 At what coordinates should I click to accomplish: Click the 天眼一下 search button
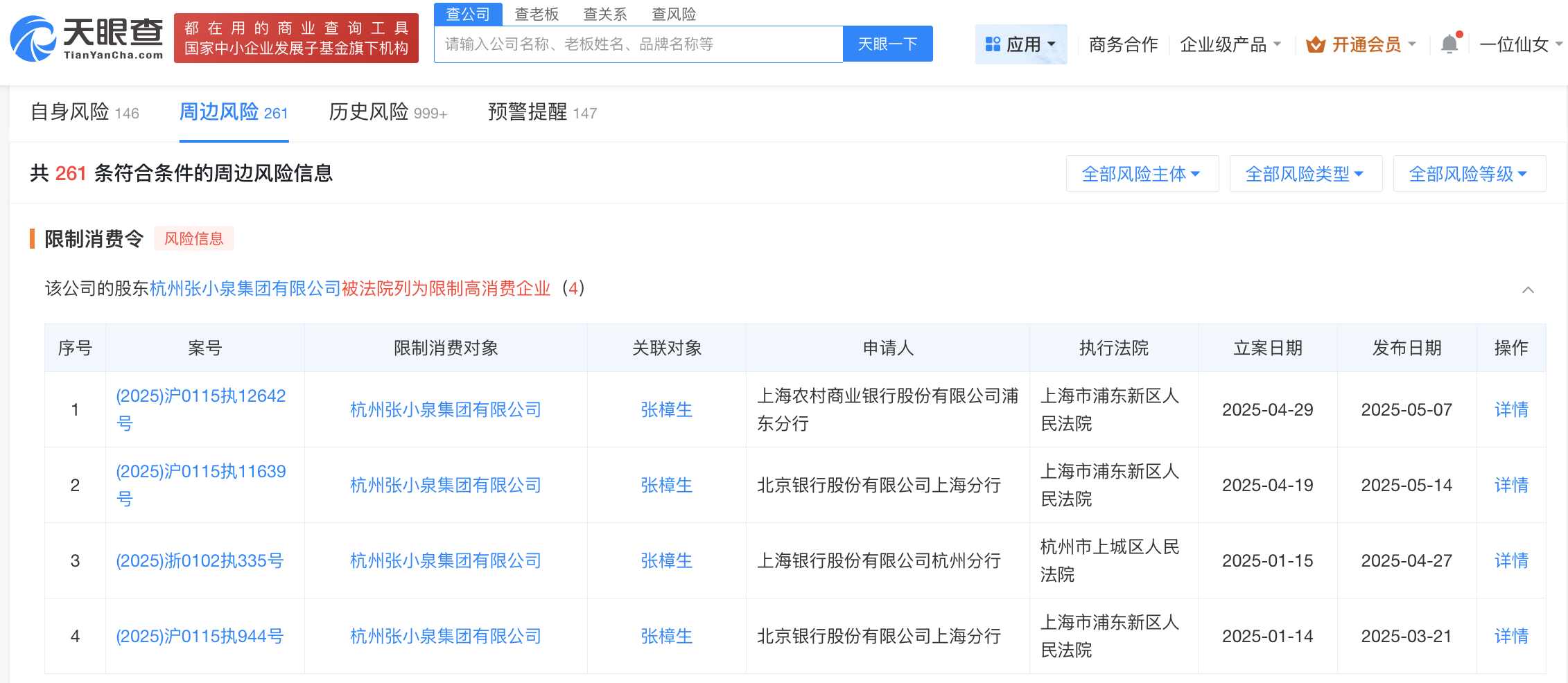(887, 44)
